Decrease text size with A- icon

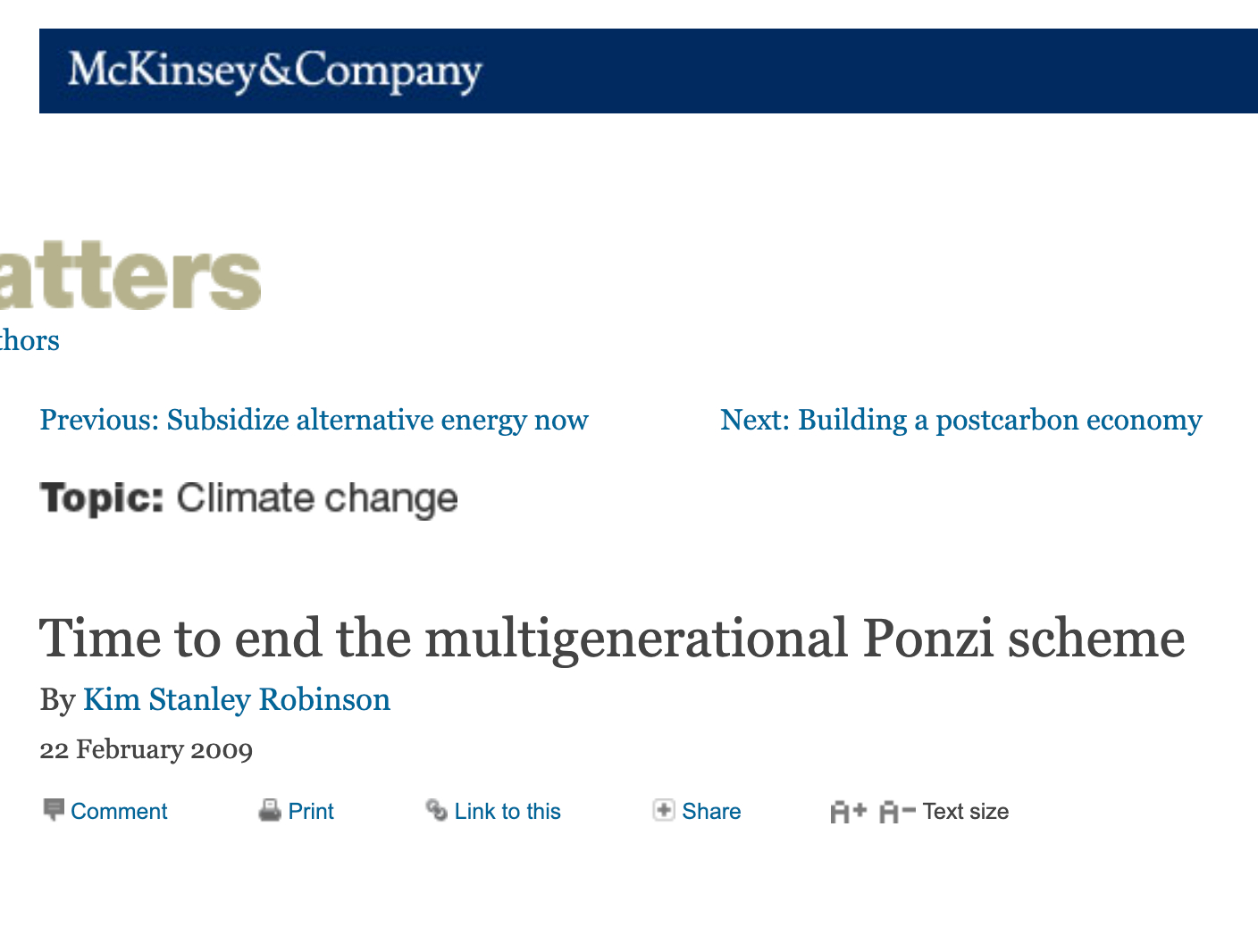[896, 811]
